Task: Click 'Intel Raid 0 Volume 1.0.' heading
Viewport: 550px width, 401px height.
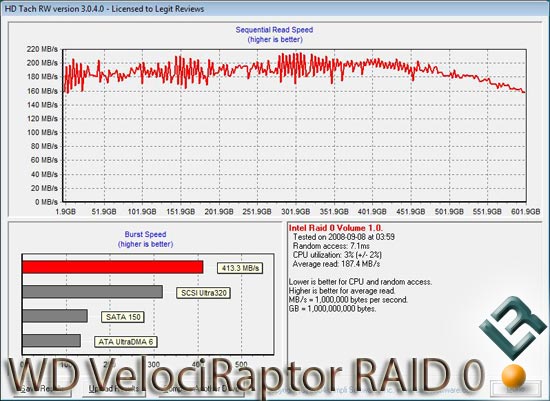Action: click(x=336, y=228)
